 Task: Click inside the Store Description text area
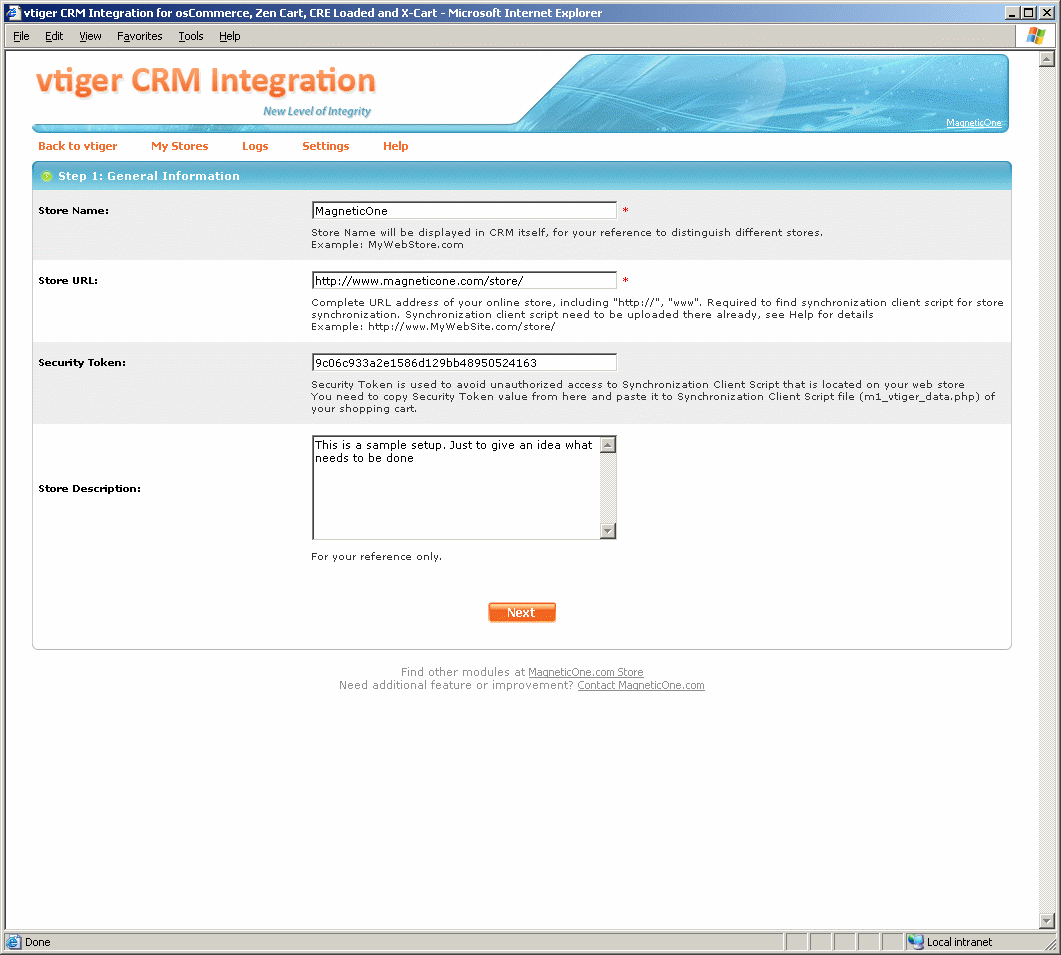coord(456,487)
